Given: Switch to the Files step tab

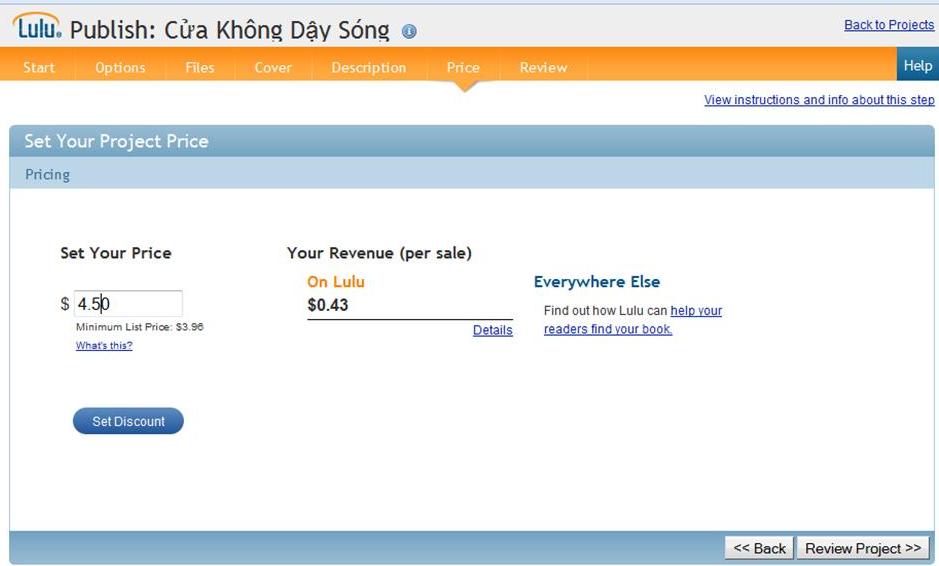Looking at the screenshot, I should point(200,68).
